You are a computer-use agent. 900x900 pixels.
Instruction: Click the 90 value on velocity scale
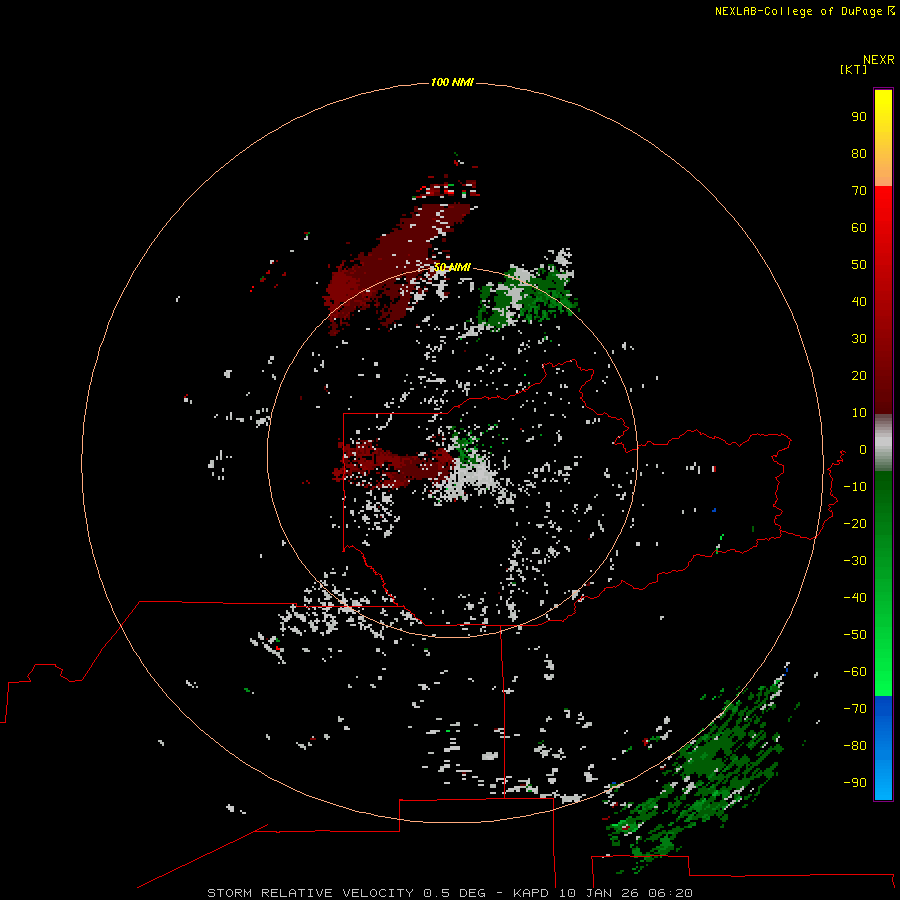point(859,117)
